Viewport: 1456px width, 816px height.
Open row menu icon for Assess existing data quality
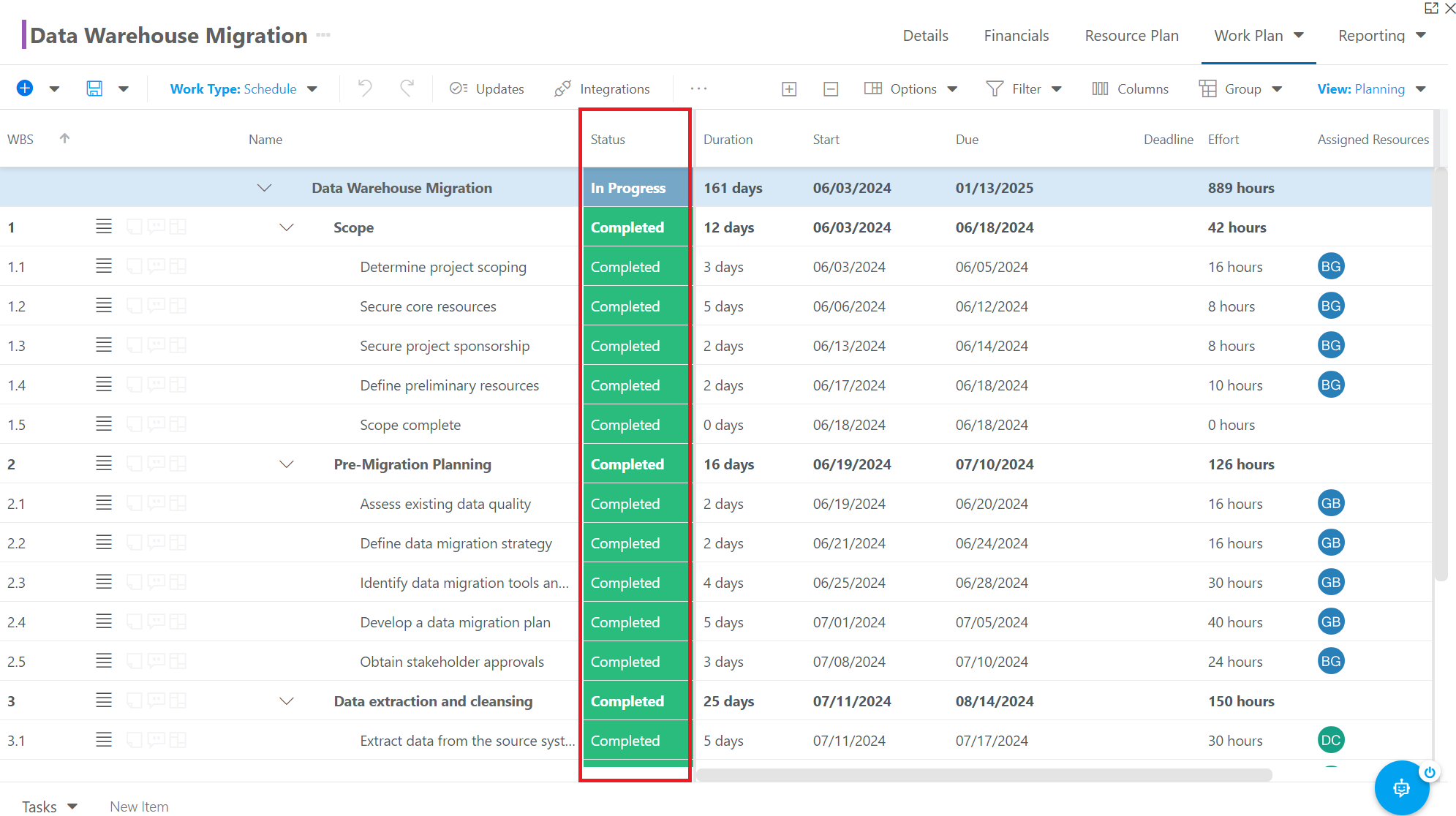[104, 503]
